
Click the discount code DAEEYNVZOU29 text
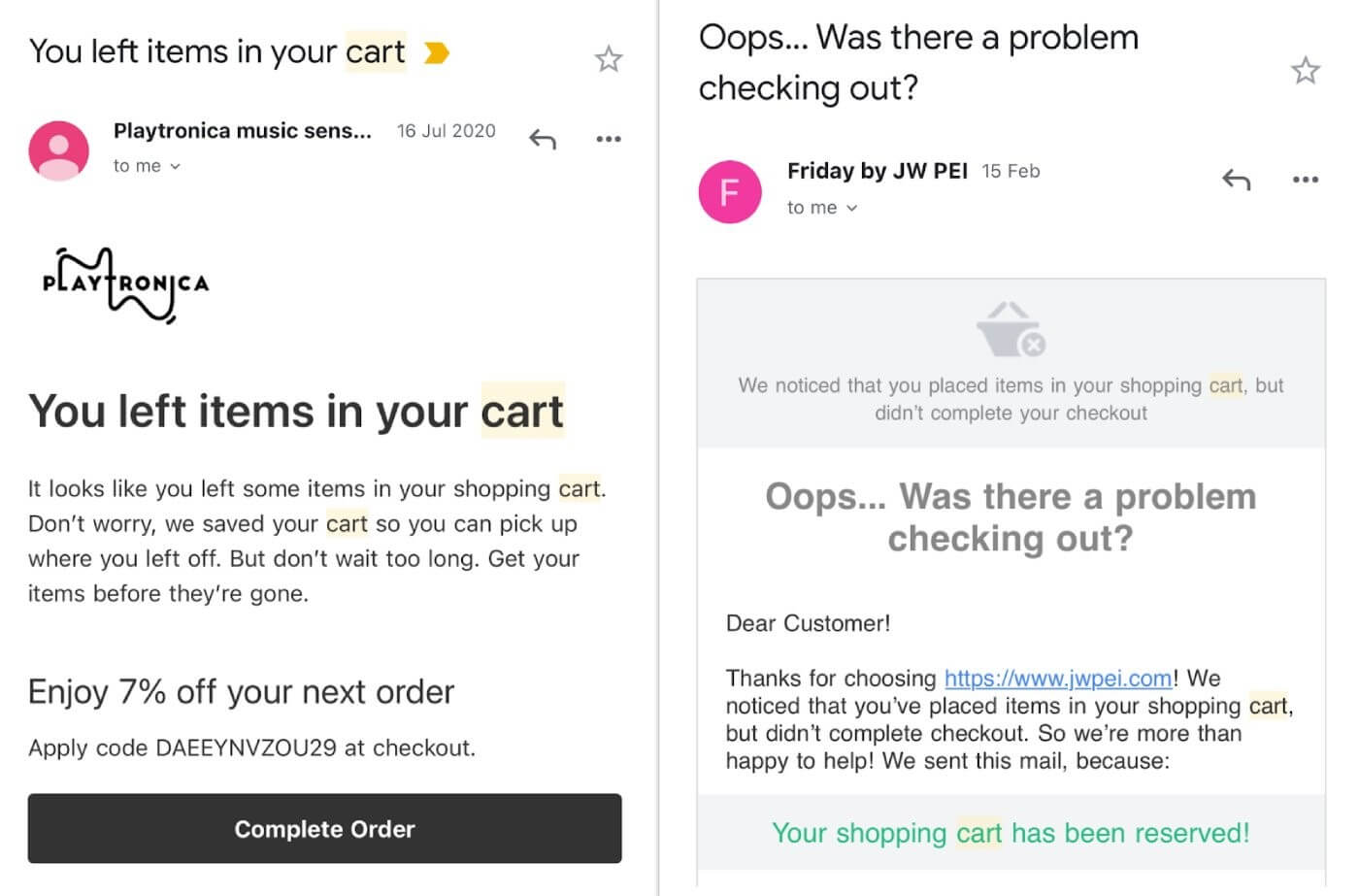[x=246, y=748]
